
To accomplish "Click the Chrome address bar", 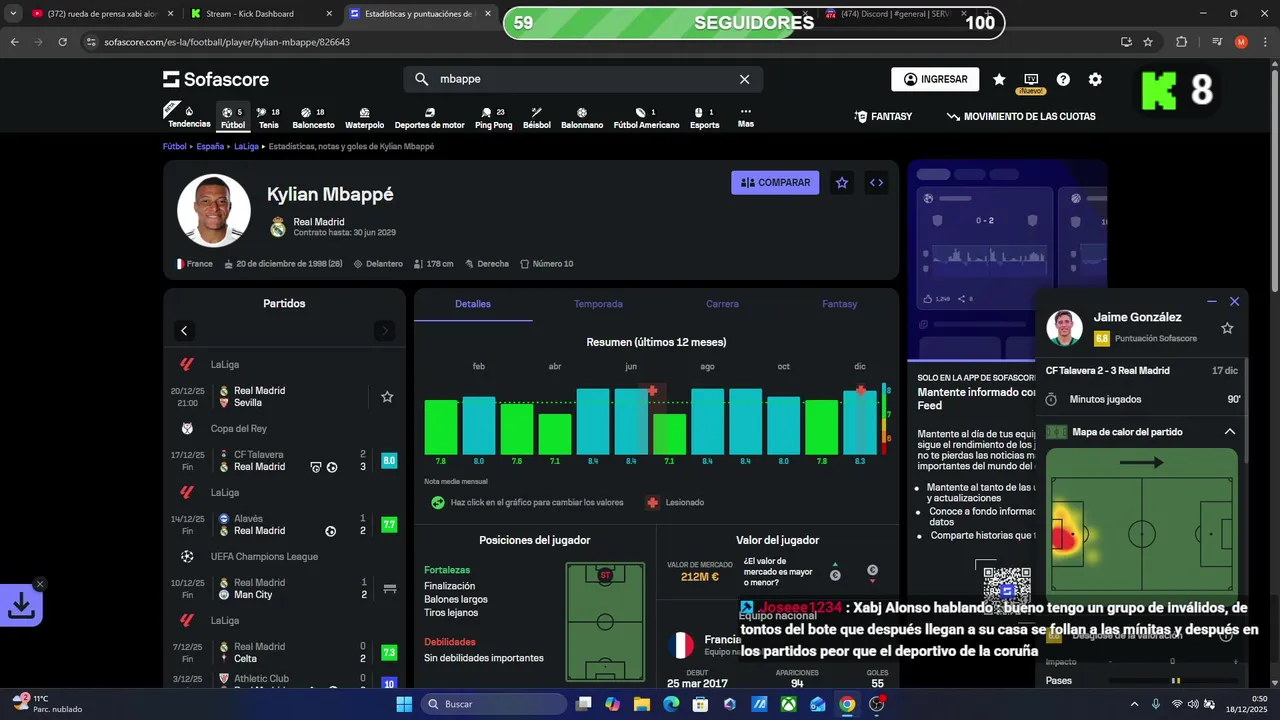I will [600, 42].
